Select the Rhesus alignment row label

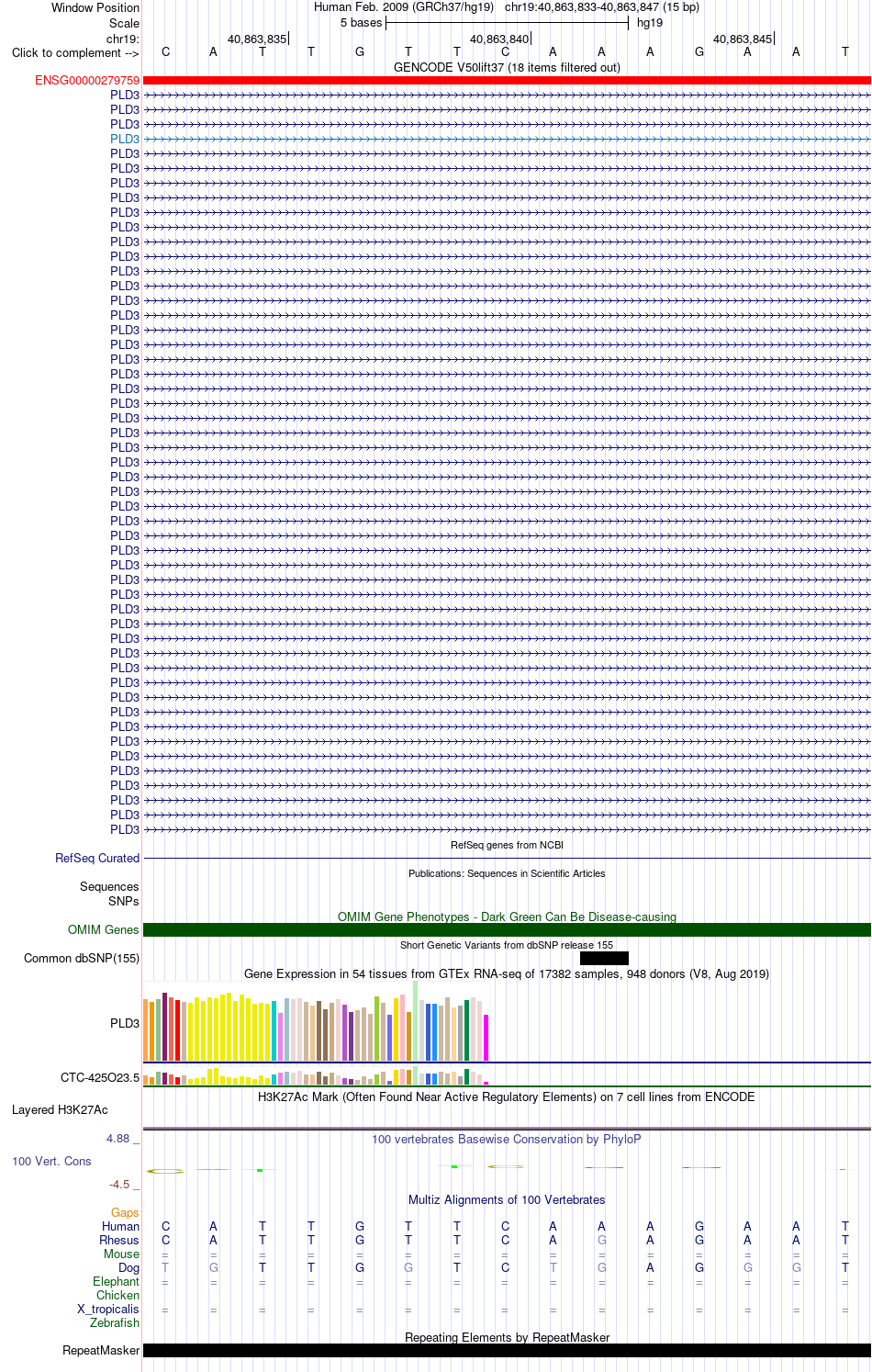[119, 1241]
